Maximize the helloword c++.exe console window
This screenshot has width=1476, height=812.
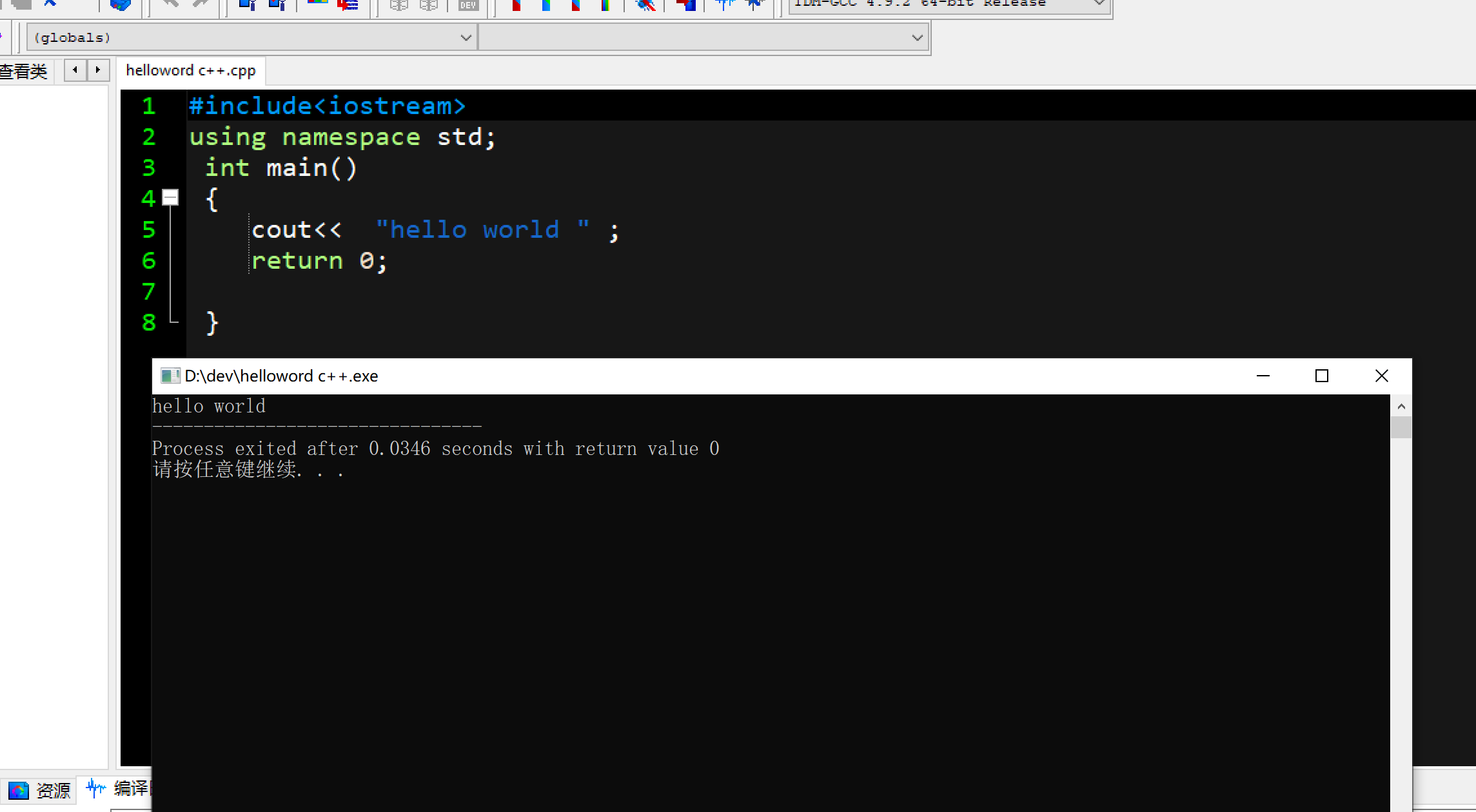point(1321,376)
